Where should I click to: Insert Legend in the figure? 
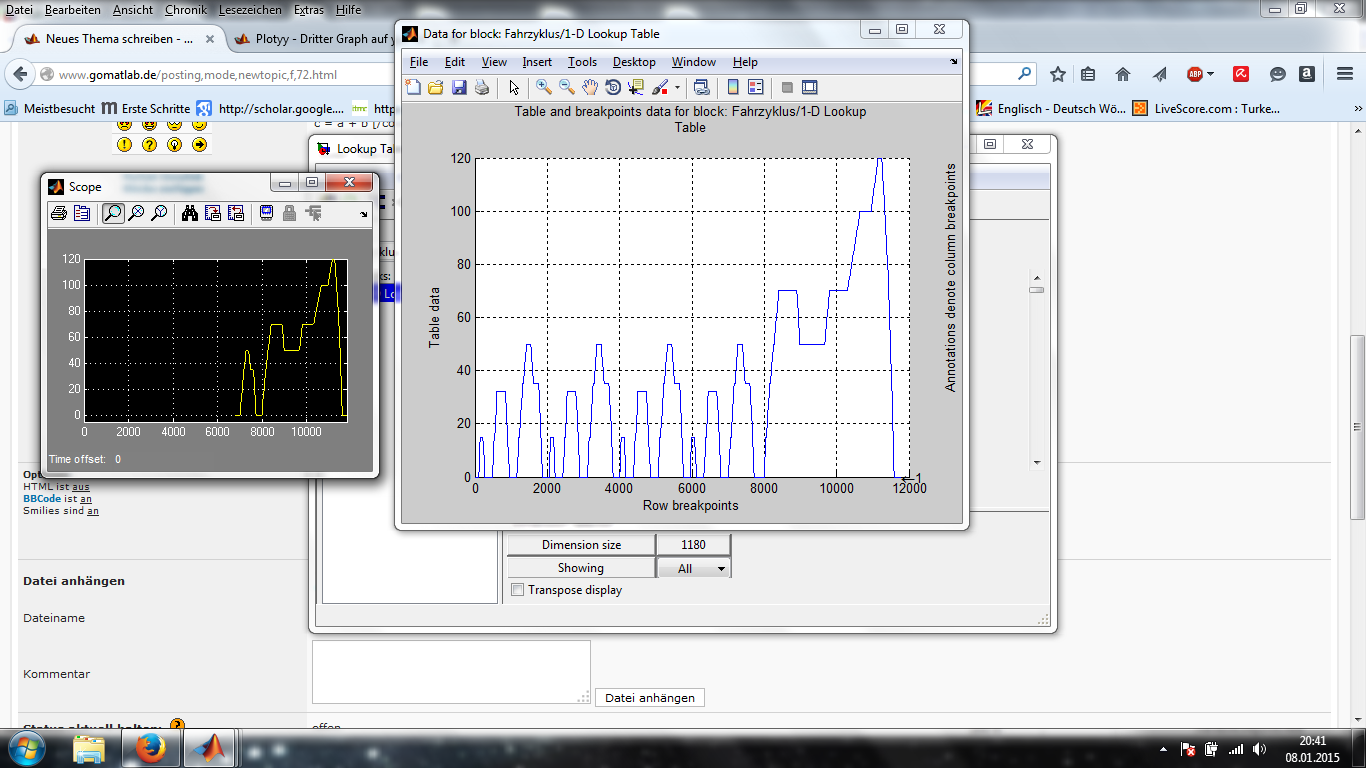755,87
